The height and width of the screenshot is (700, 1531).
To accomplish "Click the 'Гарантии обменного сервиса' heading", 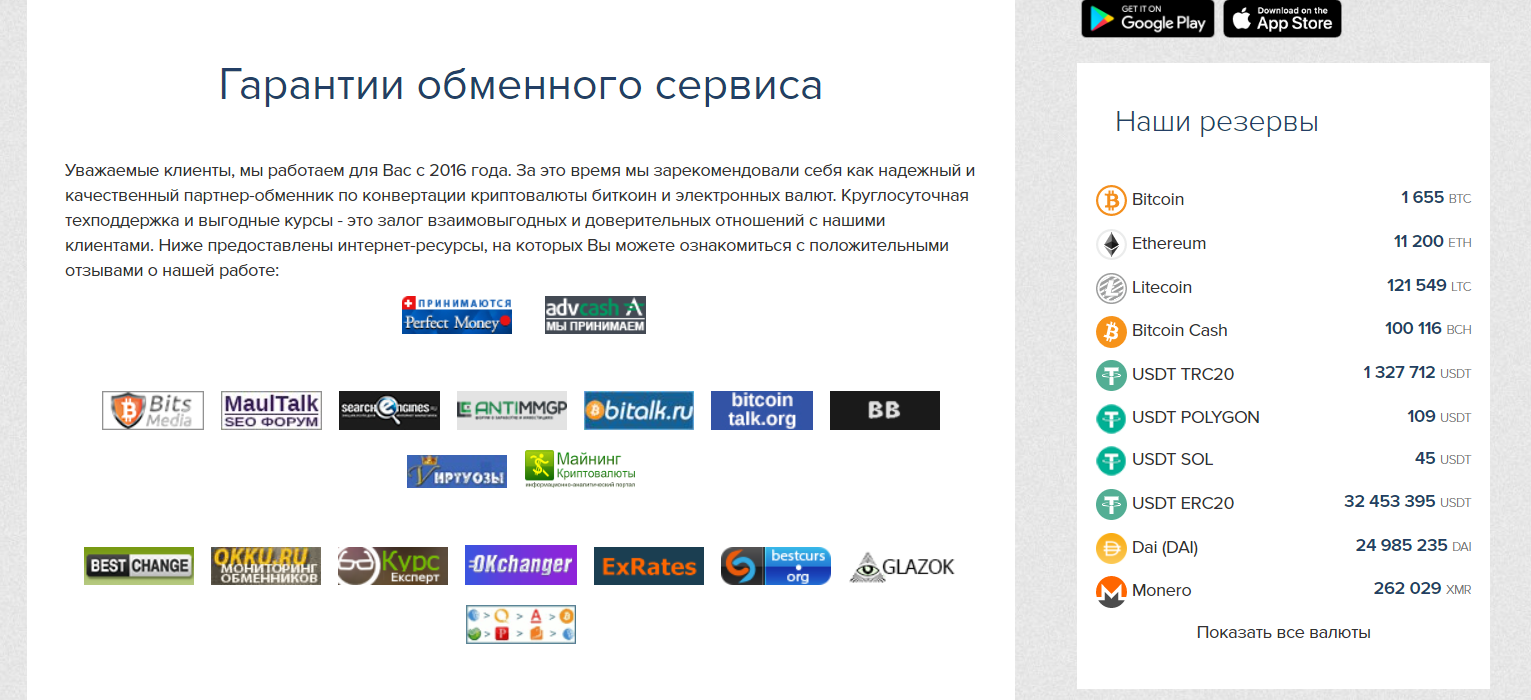I will [521, 85].
